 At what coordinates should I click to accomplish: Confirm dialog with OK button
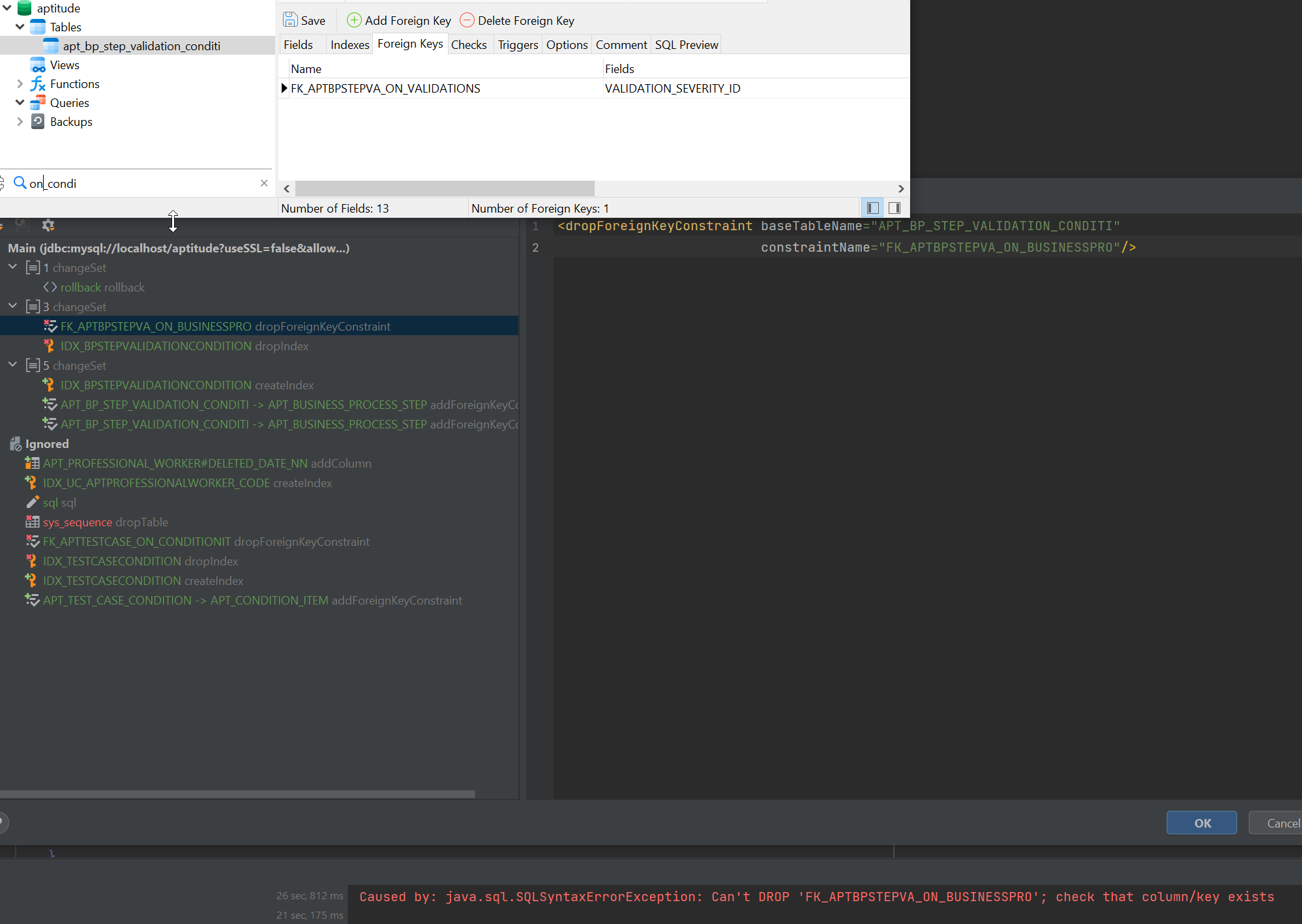click(x=1202, y=823)
